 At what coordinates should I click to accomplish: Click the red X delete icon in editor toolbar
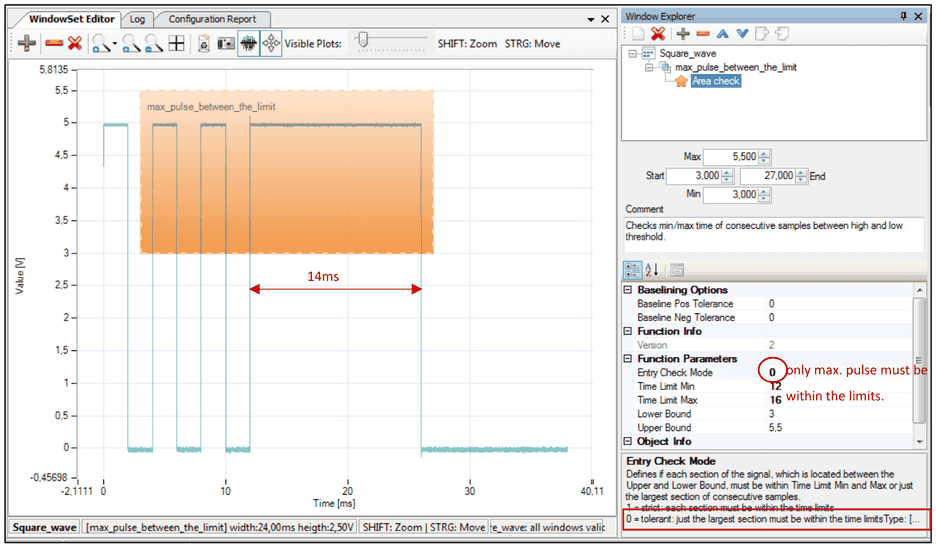[x=75, y=43]
